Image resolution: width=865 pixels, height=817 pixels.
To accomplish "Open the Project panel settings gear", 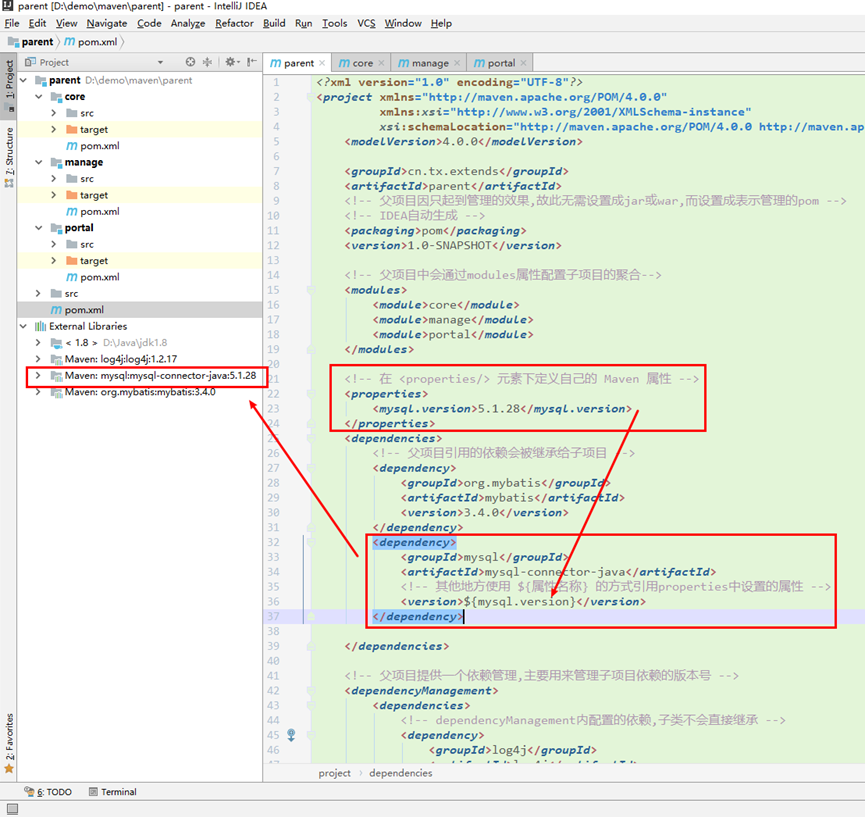I will point(231,62).
